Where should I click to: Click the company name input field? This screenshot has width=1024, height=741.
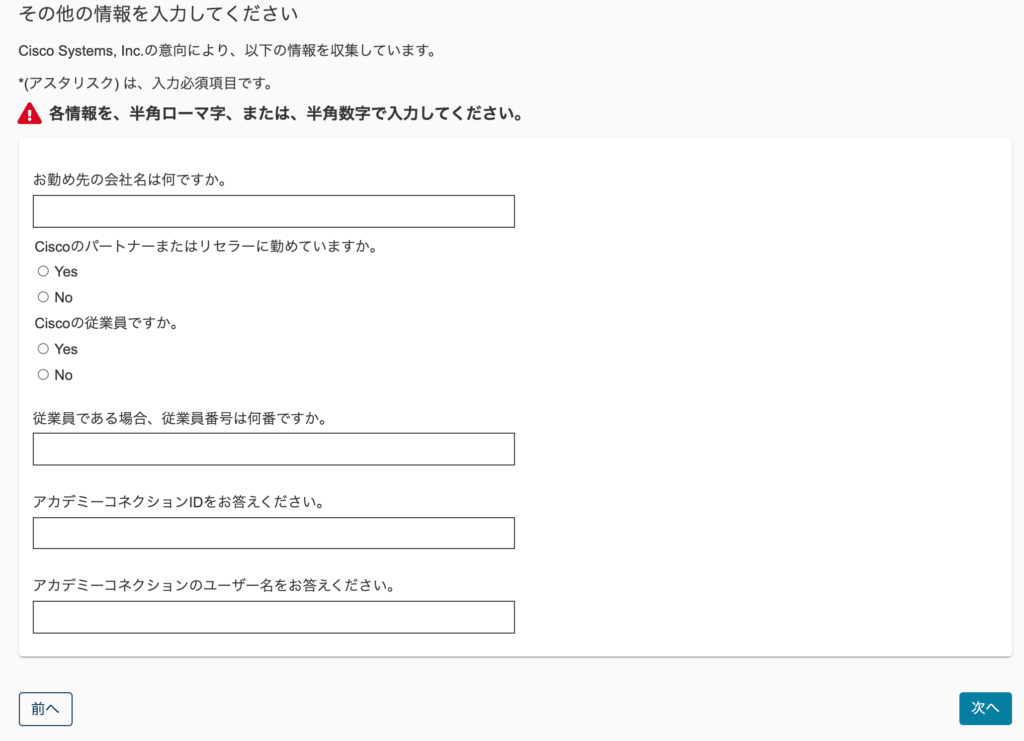point(274,212)
